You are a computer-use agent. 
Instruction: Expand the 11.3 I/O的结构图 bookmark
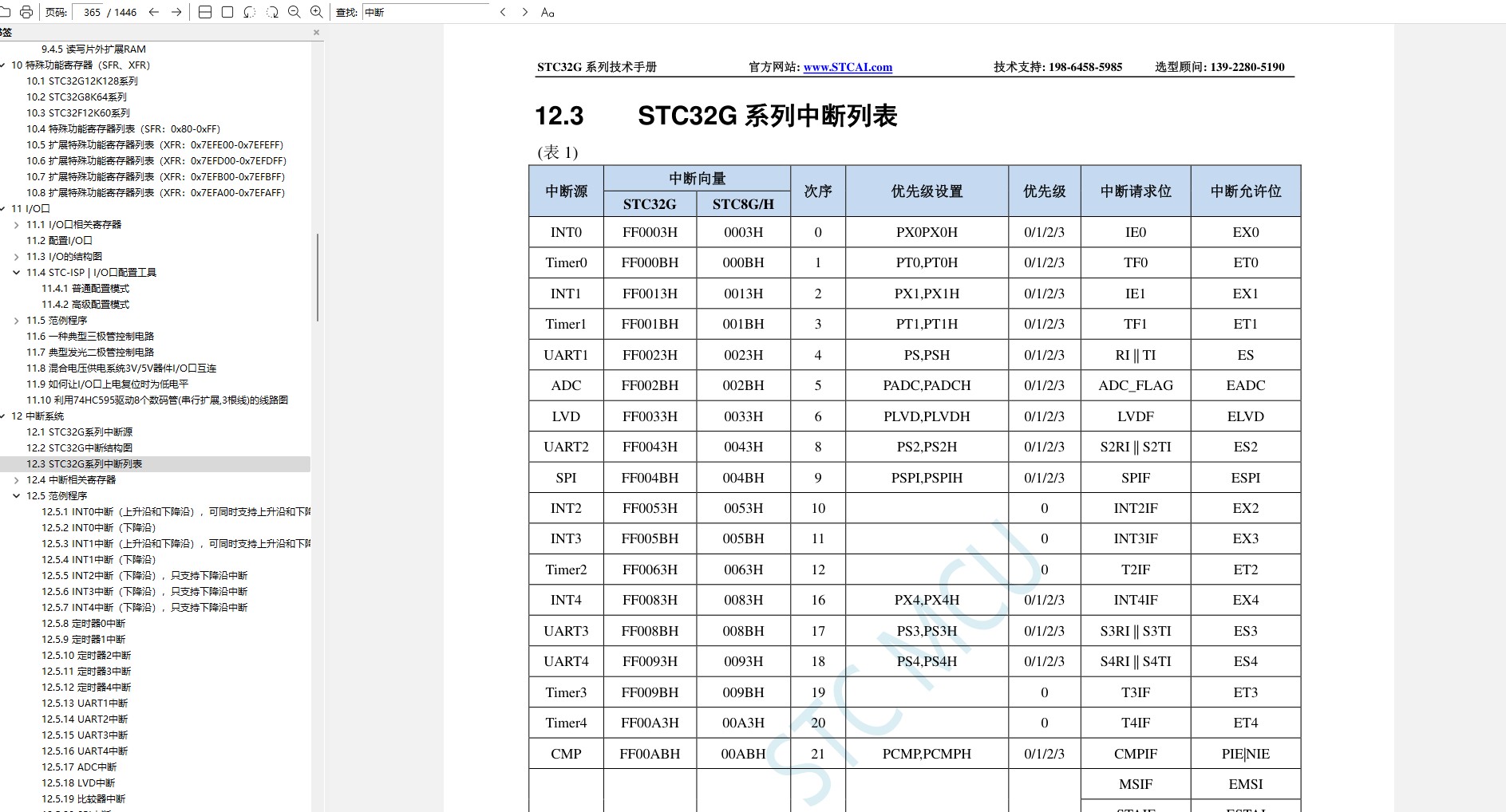click(16, 257)
